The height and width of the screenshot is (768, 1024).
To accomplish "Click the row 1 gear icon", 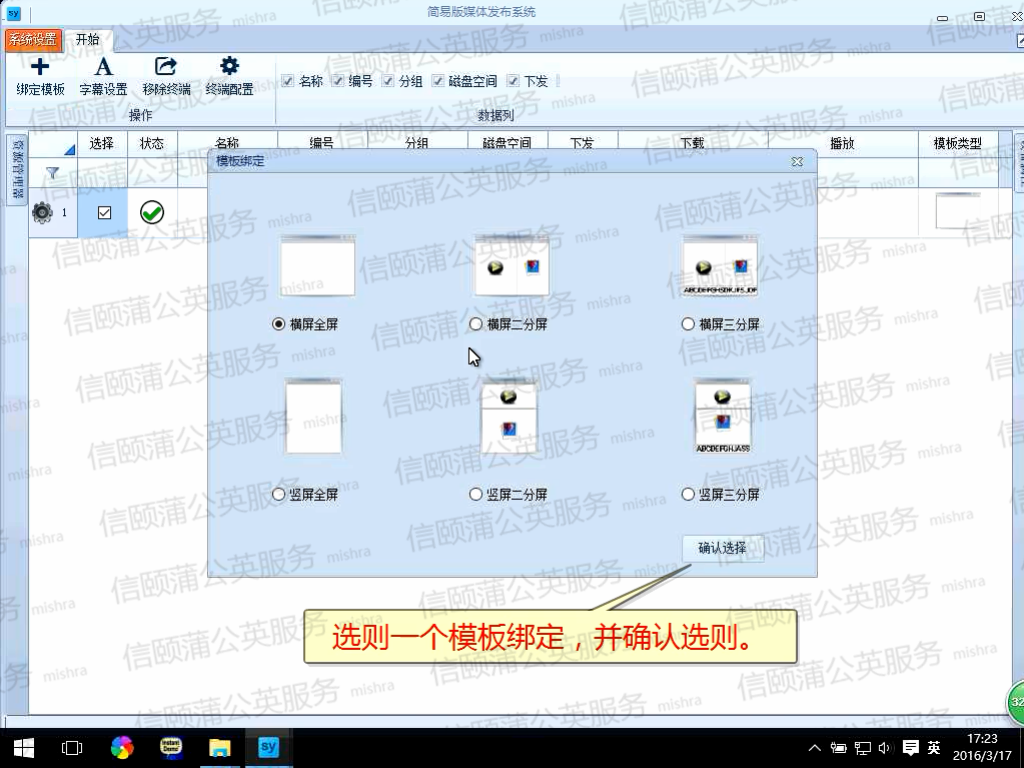I will point(42,213).
